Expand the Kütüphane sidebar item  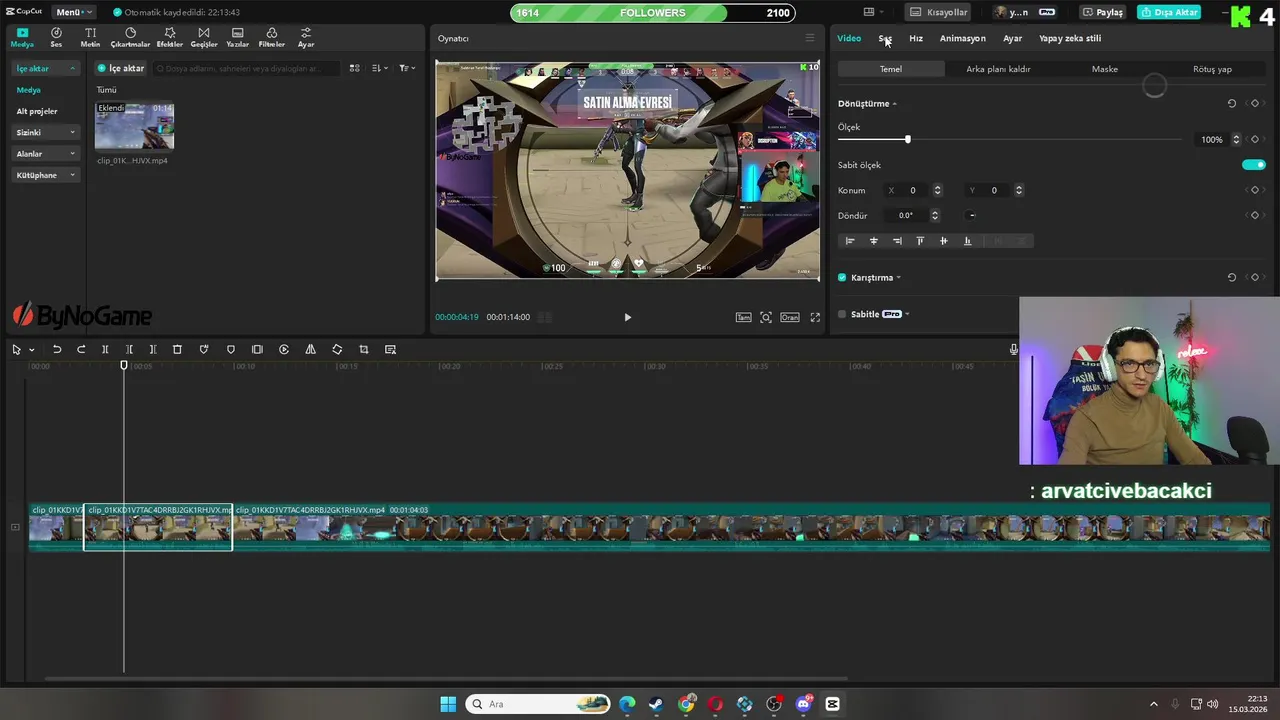[x=45, y=175]
